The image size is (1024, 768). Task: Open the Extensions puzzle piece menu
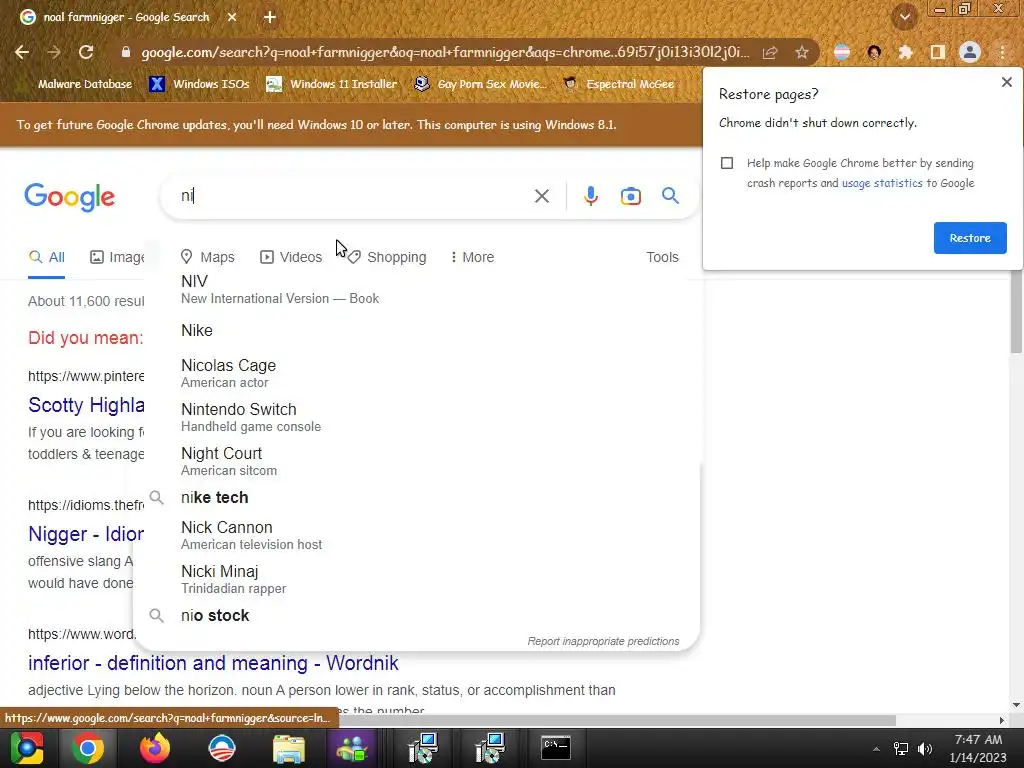905,52
